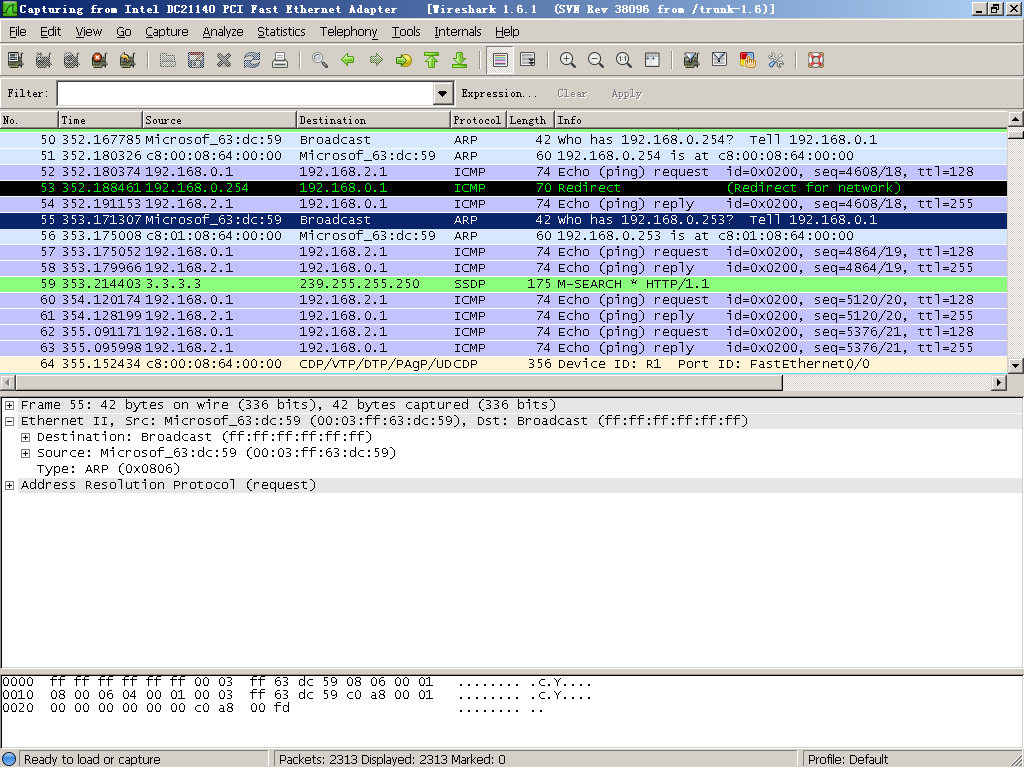
Task: Click the packet list horizontal scrollbar thumb
Action: coord(398,383)
